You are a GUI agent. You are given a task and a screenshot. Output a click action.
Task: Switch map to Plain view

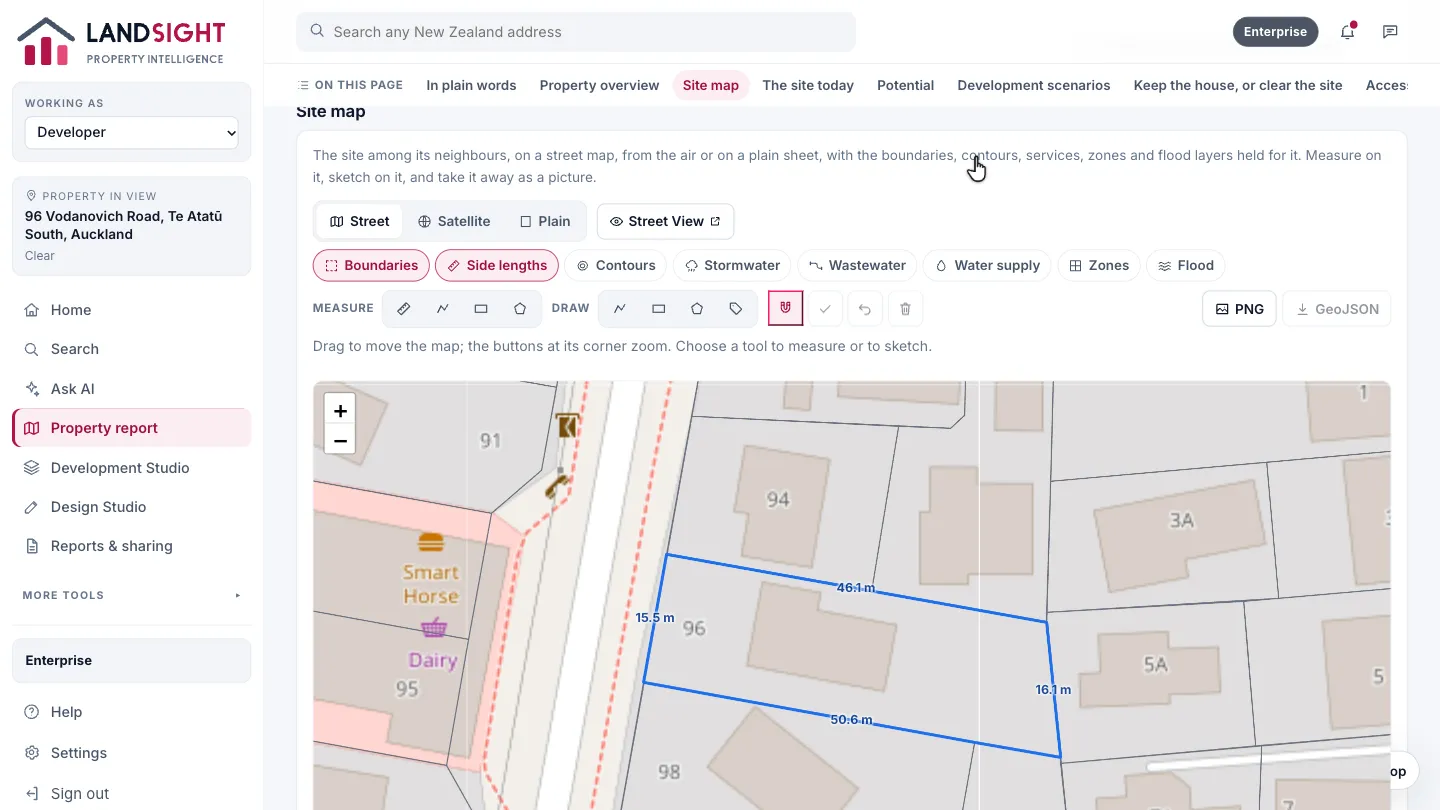click(545, 221)
